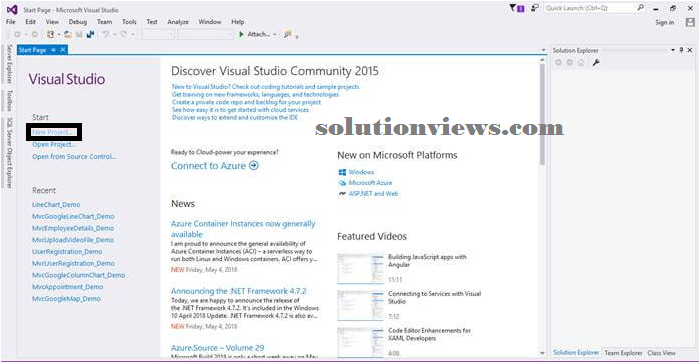Open the LineChart_Demo recent project
This screenshot has height=362, width=699.
[x=56, y=205]
